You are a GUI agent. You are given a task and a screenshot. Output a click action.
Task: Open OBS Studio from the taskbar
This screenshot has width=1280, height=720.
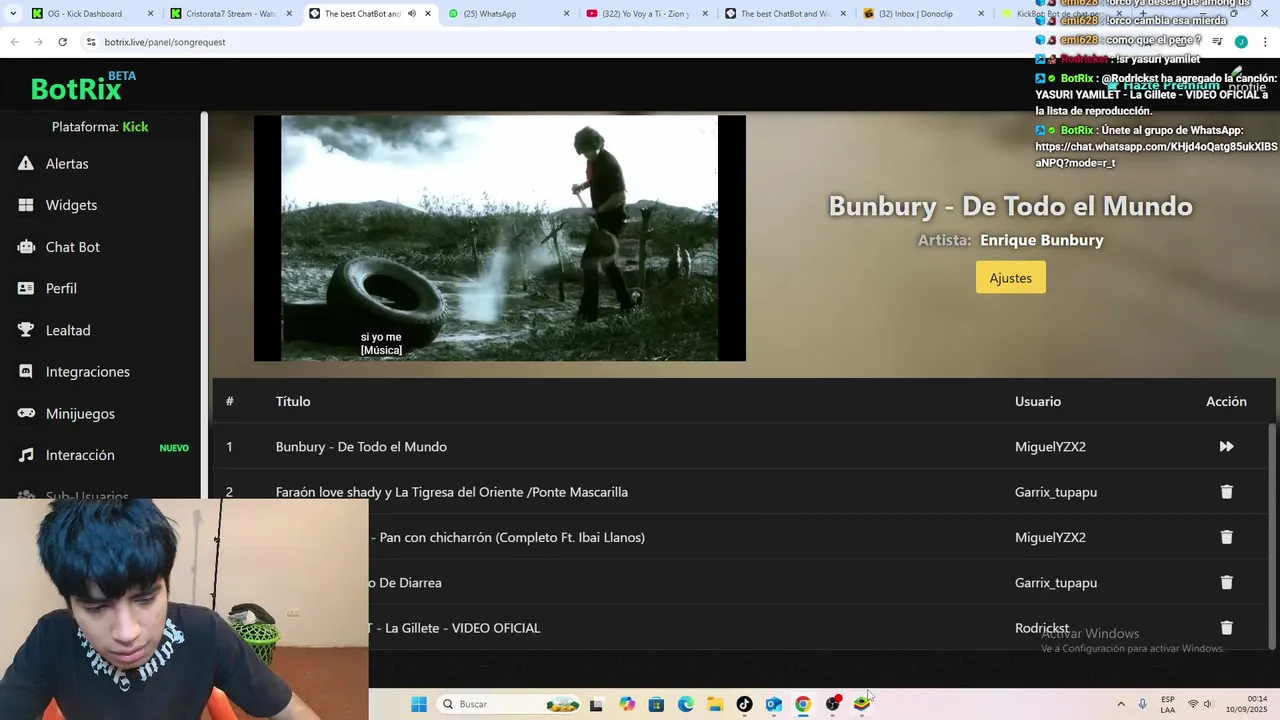pyautogui.click(x=833, y=704)
